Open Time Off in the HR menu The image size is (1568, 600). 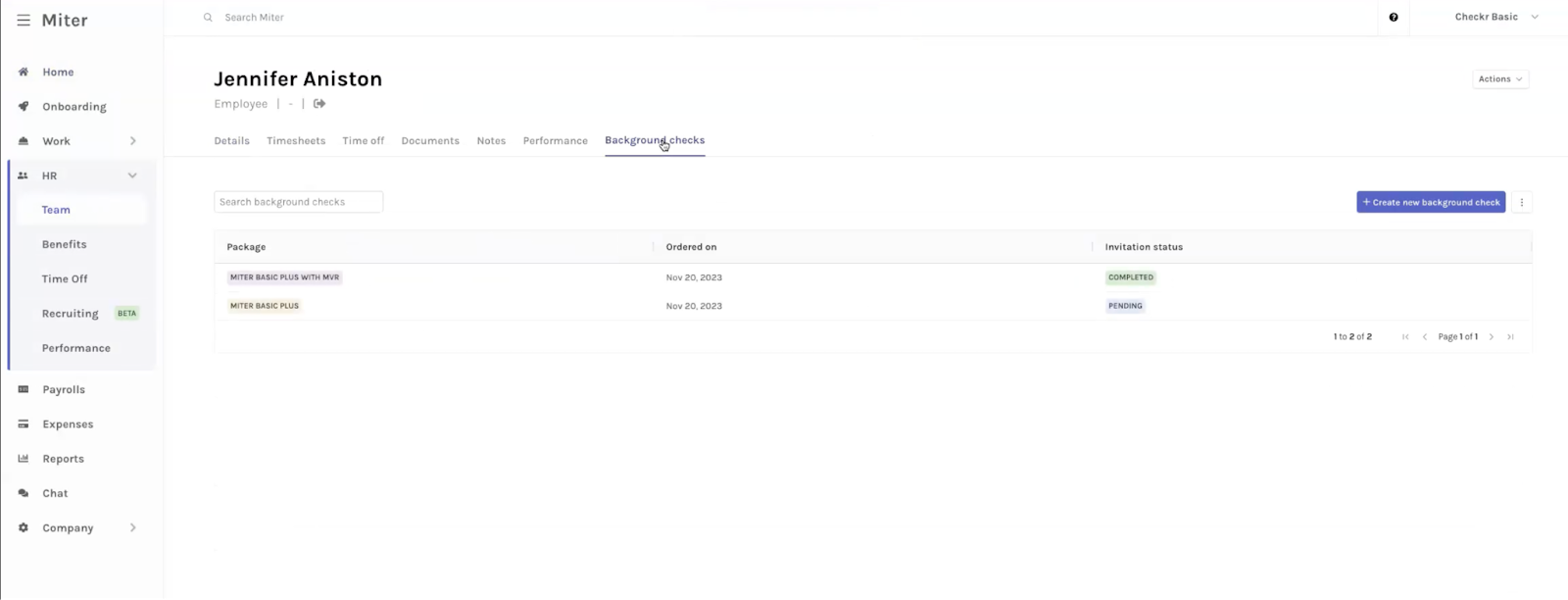[65, 278]
